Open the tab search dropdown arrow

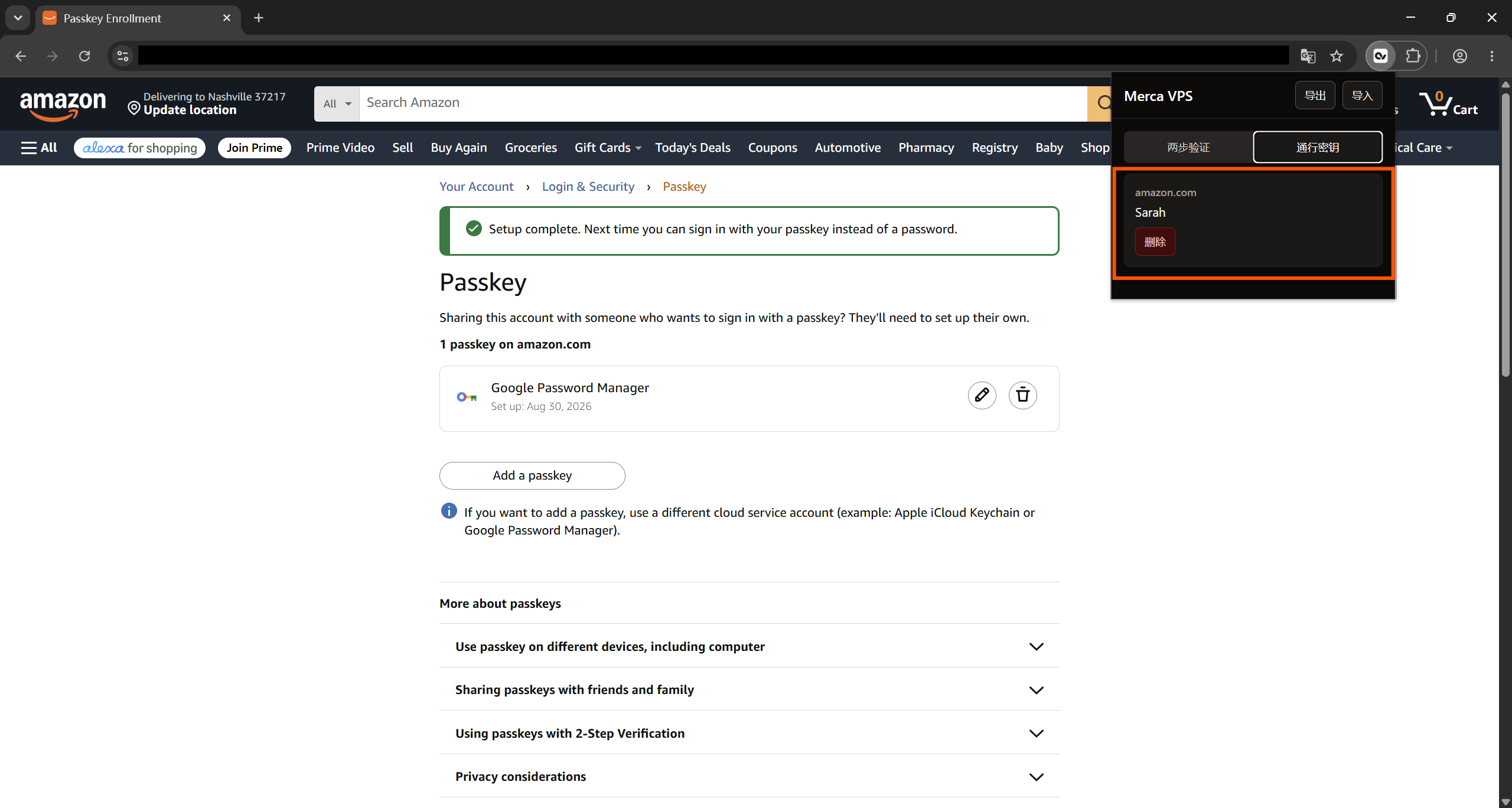click(18, 18)
